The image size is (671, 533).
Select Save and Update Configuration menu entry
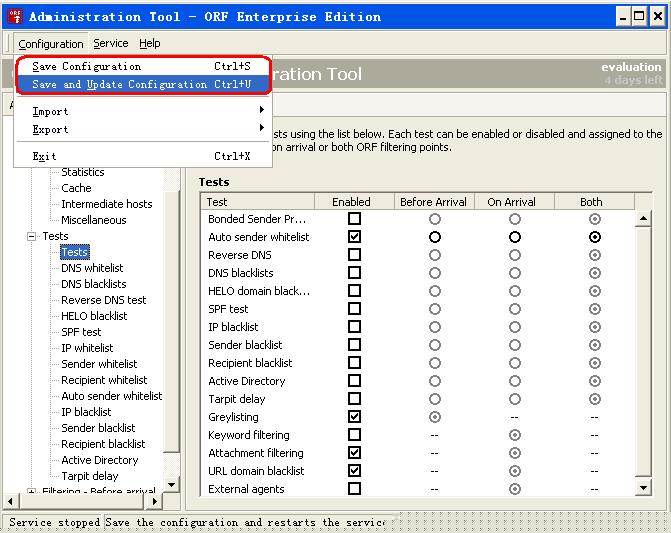click(140, 84)
